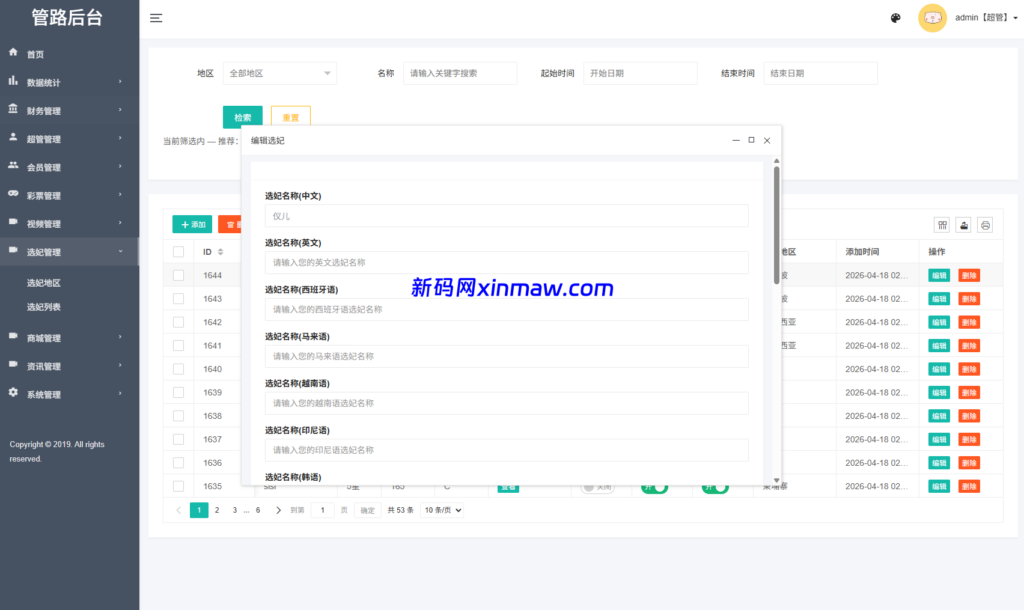The height and width of the screenshot is (610, 1024).
Task: Click the globe language icon in the header
Action: [x=895, y=18]
